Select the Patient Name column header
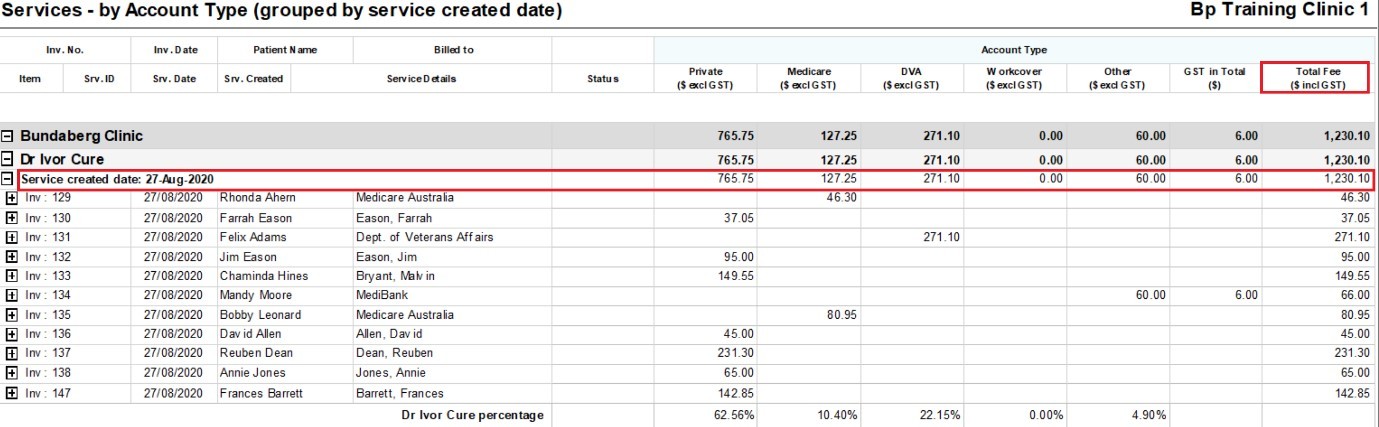 click(x=285, y=50)
